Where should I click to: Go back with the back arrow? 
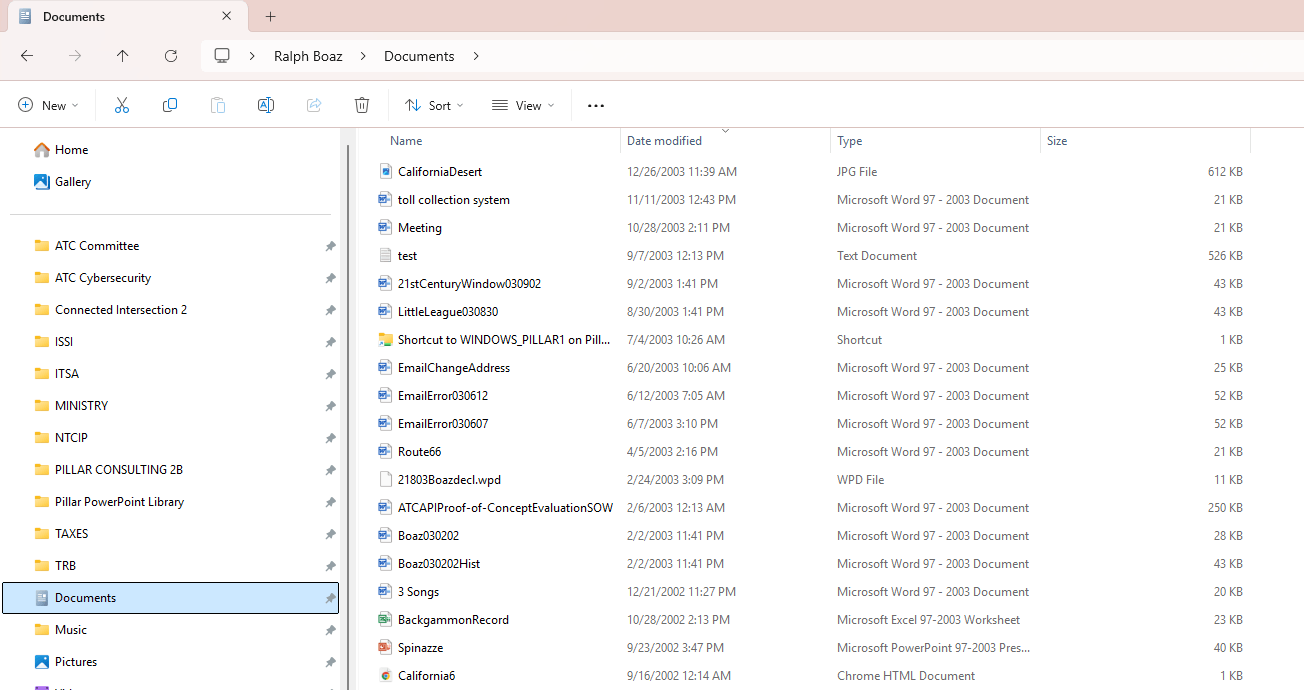pos(26,56)
